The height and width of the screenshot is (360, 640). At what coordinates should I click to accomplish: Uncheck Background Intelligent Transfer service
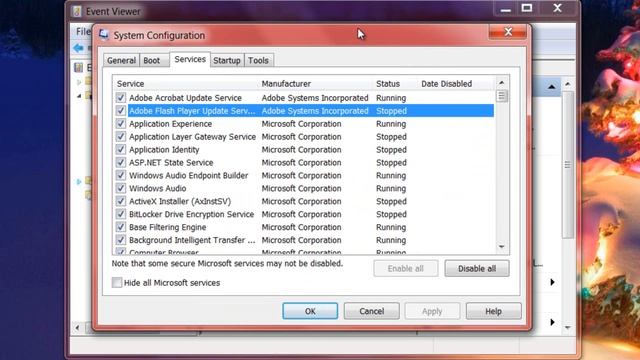click(120, 240)
